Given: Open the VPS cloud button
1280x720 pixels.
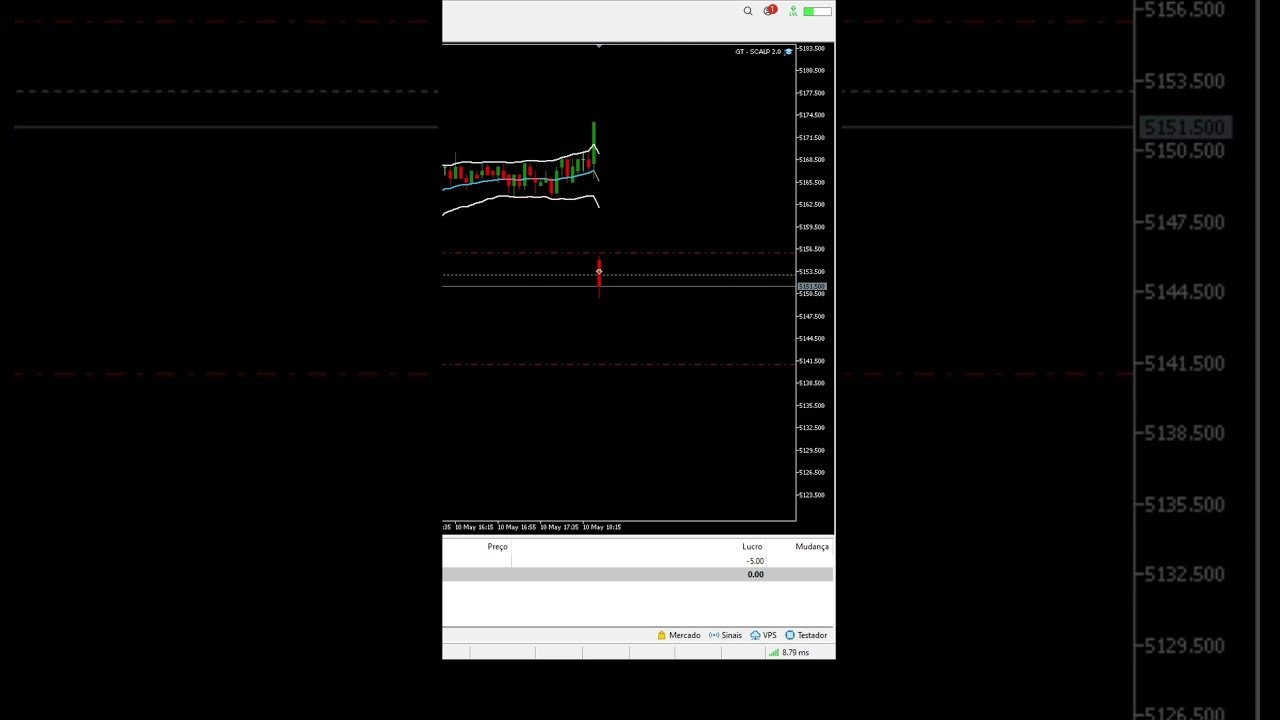Looking at the screenshot, I should 763,635.
